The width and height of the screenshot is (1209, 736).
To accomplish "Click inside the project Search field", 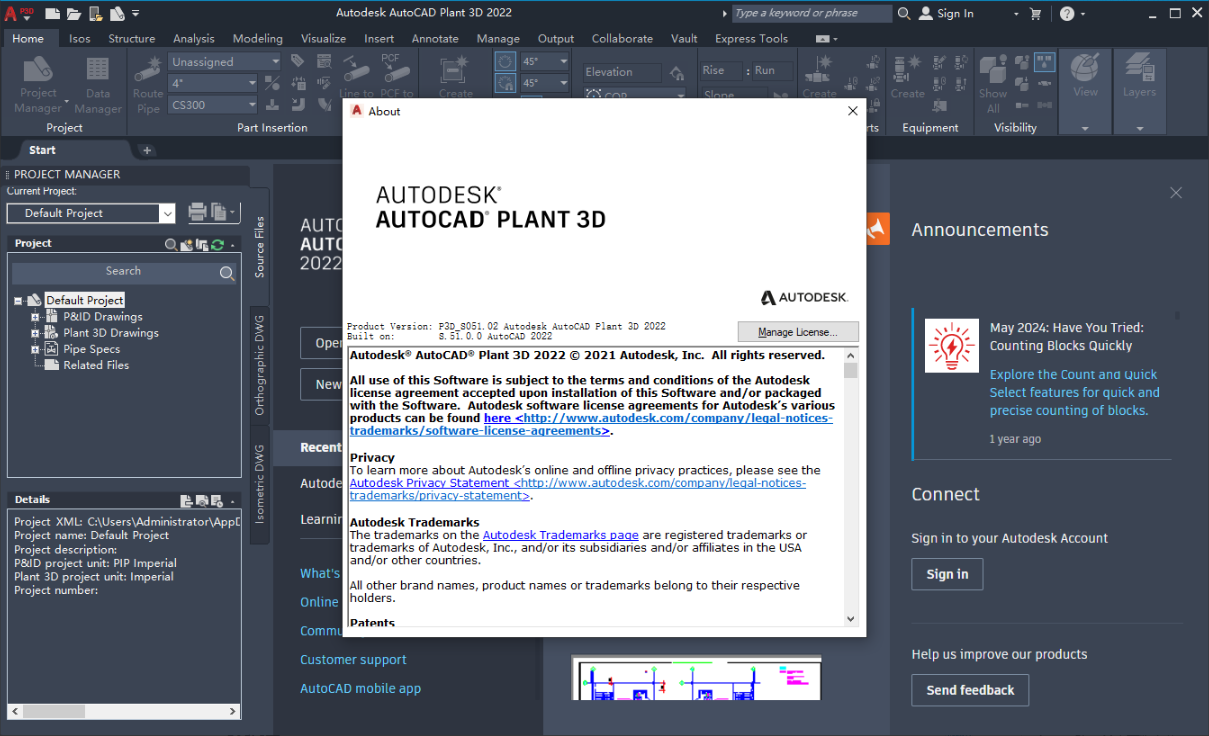I will 122,270.
